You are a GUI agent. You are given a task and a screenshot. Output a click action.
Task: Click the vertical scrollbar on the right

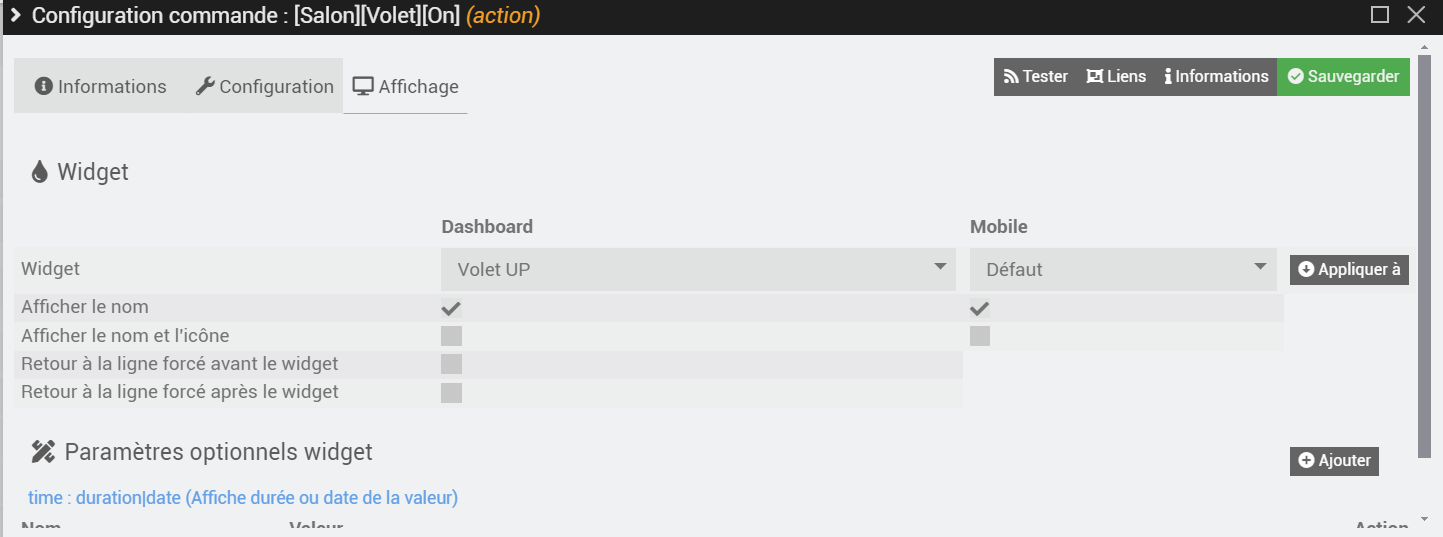(1424, 250)
